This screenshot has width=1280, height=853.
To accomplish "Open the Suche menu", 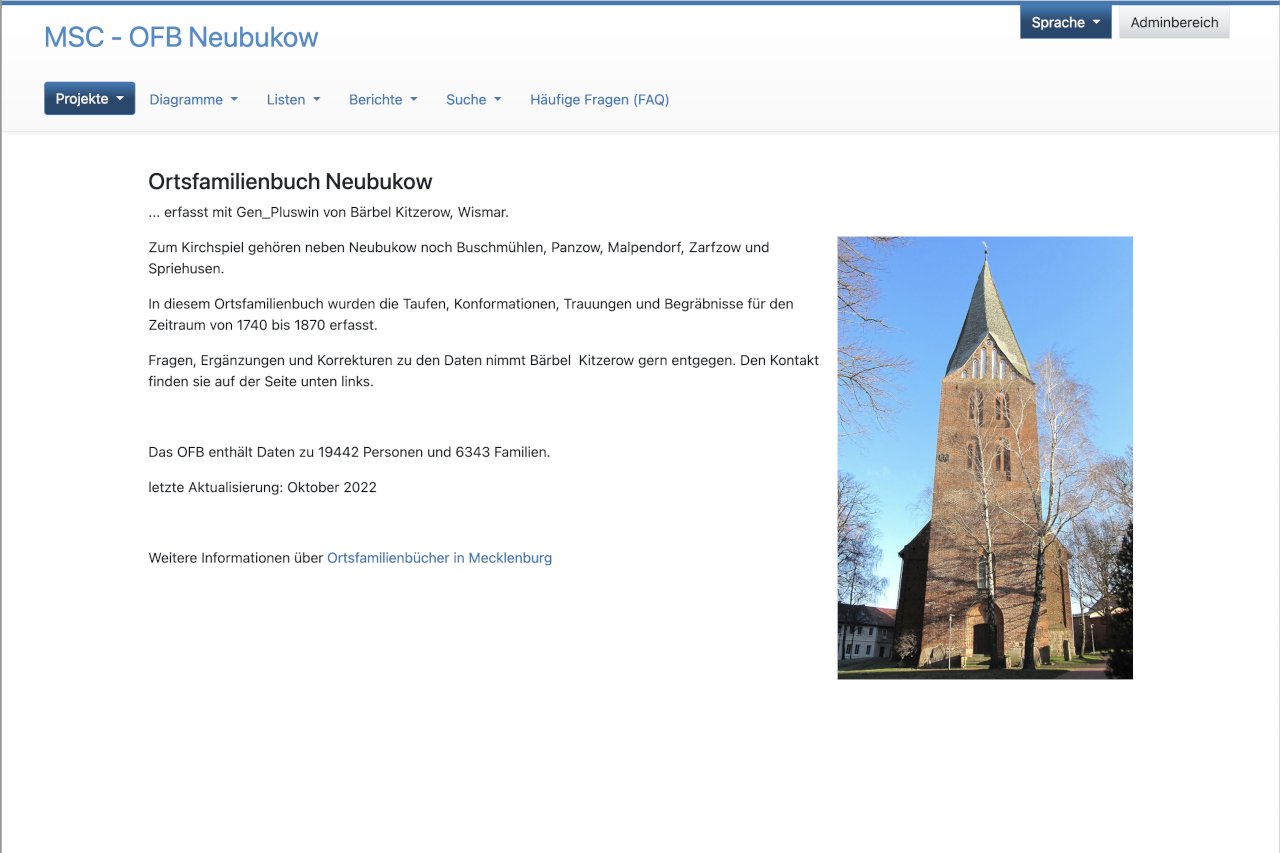I will click(473, 99).
